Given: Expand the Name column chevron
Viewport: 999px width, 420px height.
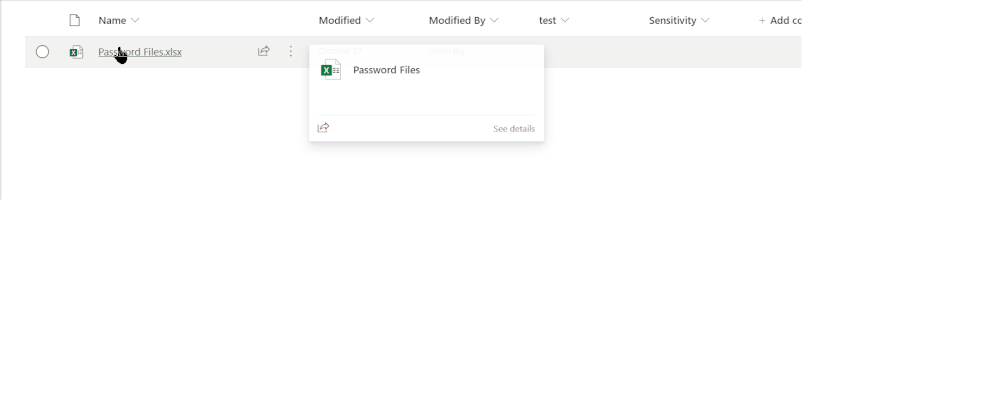Looking at the screenshot, I should 135,20.
